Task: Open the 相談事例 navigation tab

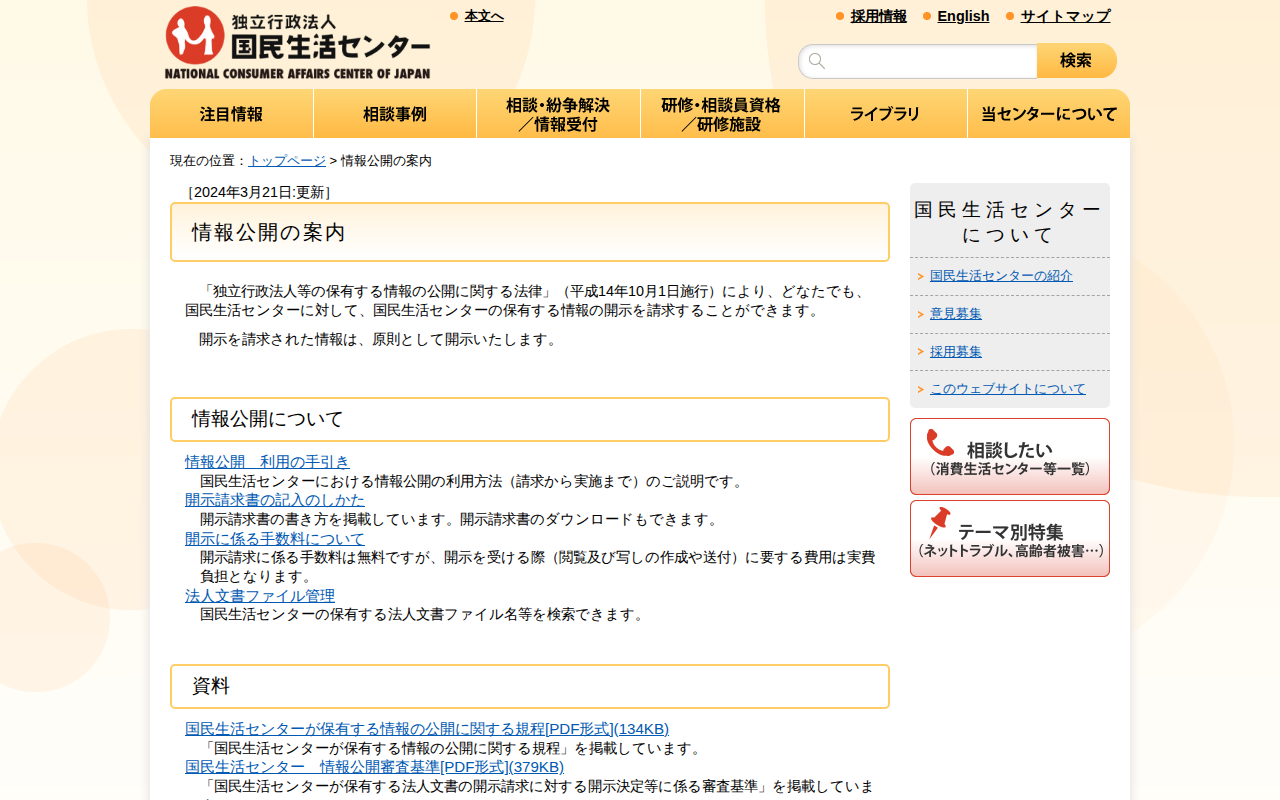Action: [x=395, y=114]
